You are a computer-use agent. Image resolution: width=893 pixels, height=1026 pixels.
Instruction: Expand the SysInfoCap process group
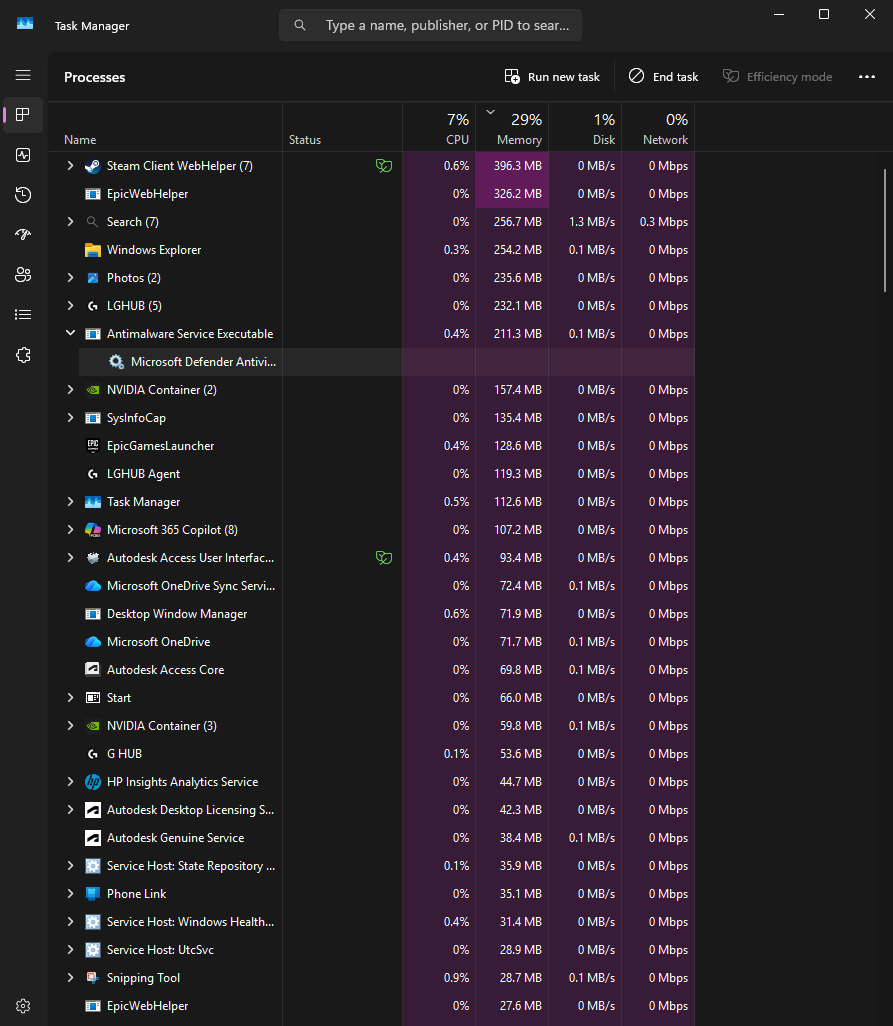(70, 417)
